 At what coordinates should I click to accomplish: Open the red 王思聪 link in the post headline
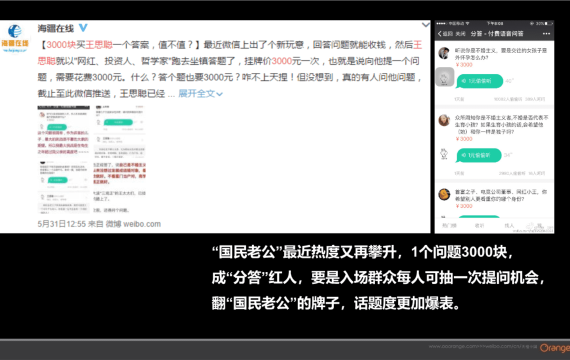click(x=99, y=45)
